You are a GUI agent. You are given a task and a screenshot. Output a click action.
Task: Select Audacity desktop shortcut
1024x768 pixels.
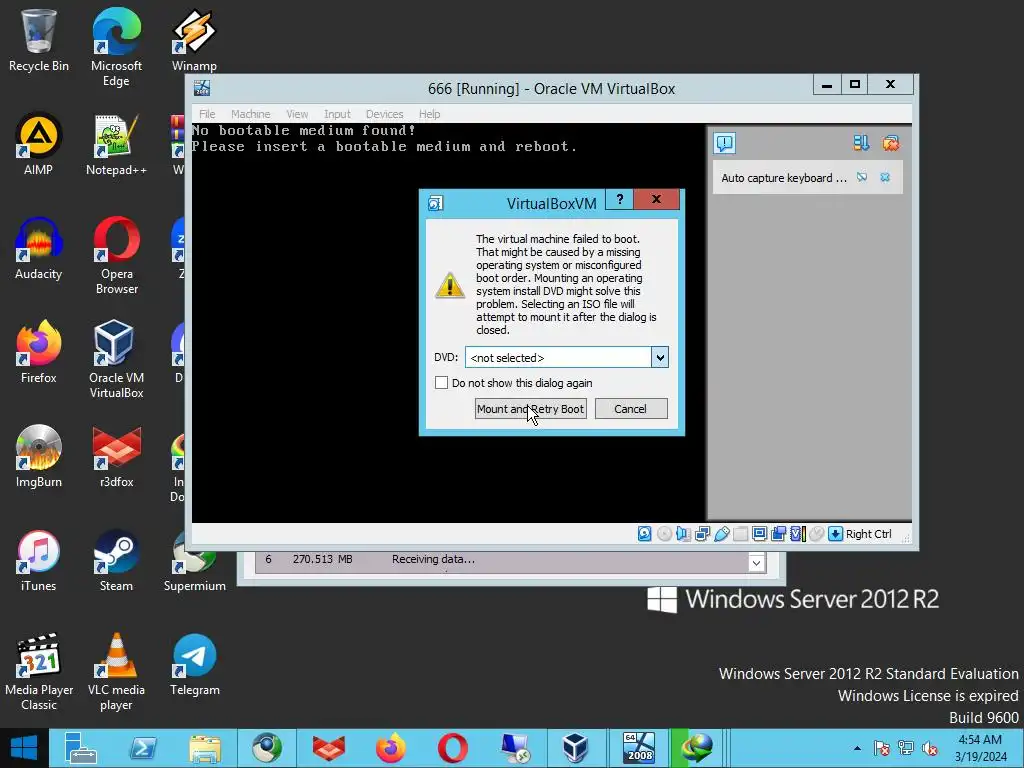click(x=39, y=248)
